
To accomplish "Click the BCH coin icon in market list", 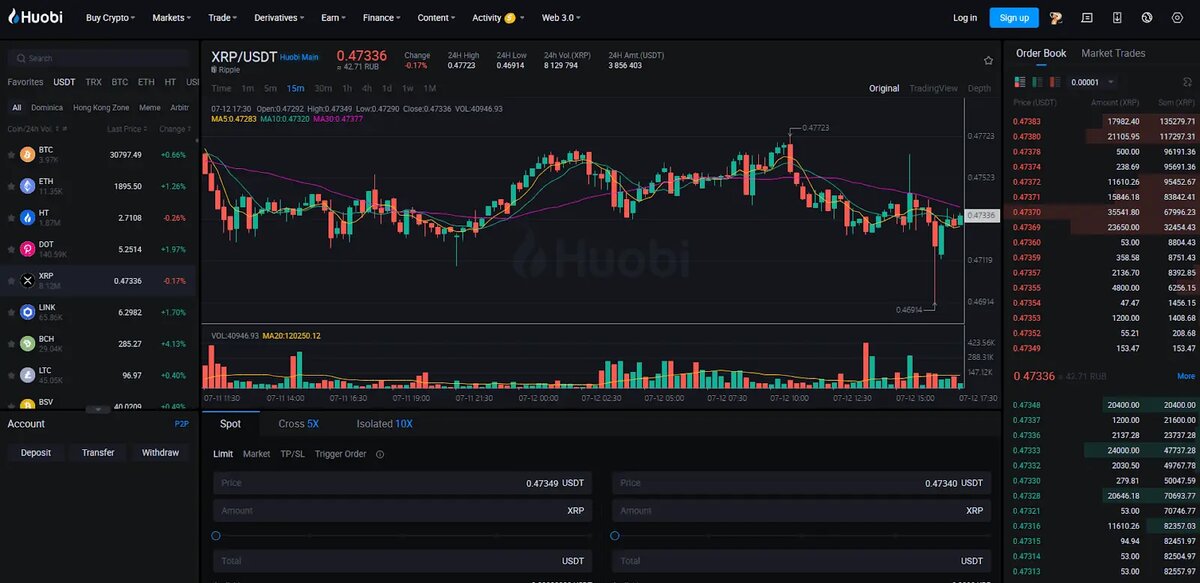I will pyautogui.click(x=26, y=343).
